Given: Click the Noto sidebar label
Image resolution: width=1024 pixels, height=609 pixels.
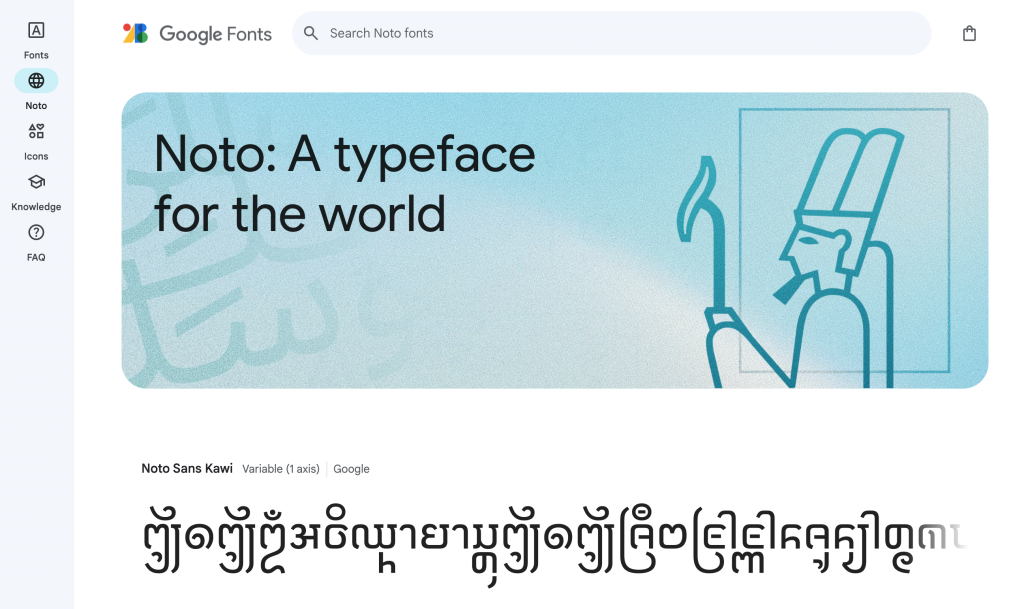Looking at the screenshot, I should click(x=36, y=105).
